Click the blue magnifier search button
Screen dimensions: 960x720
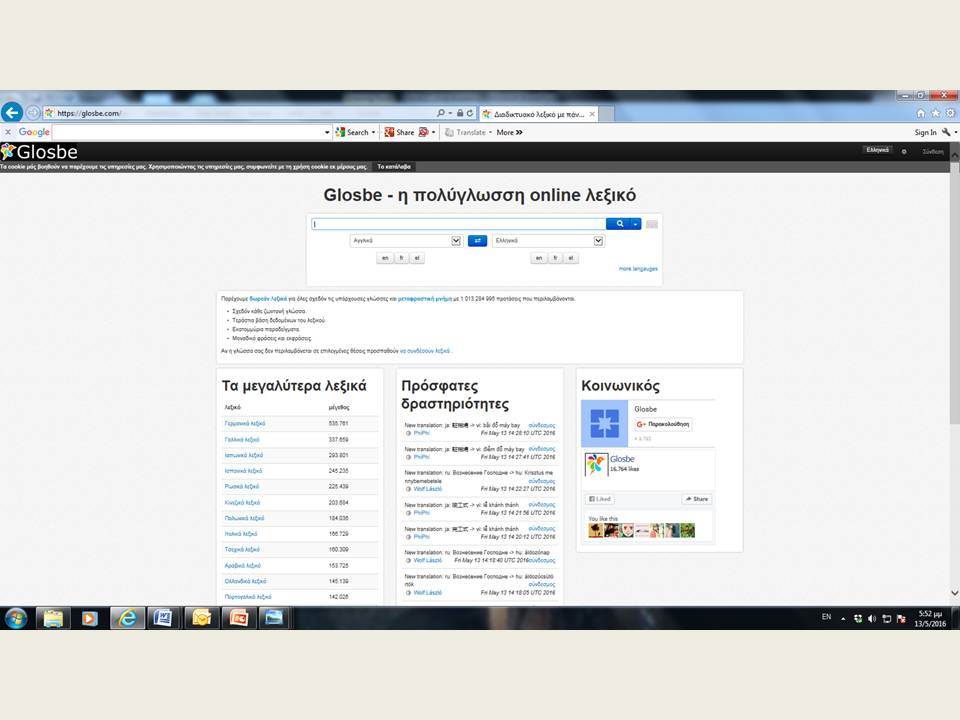pyautogui.click(x=619, y=224)
